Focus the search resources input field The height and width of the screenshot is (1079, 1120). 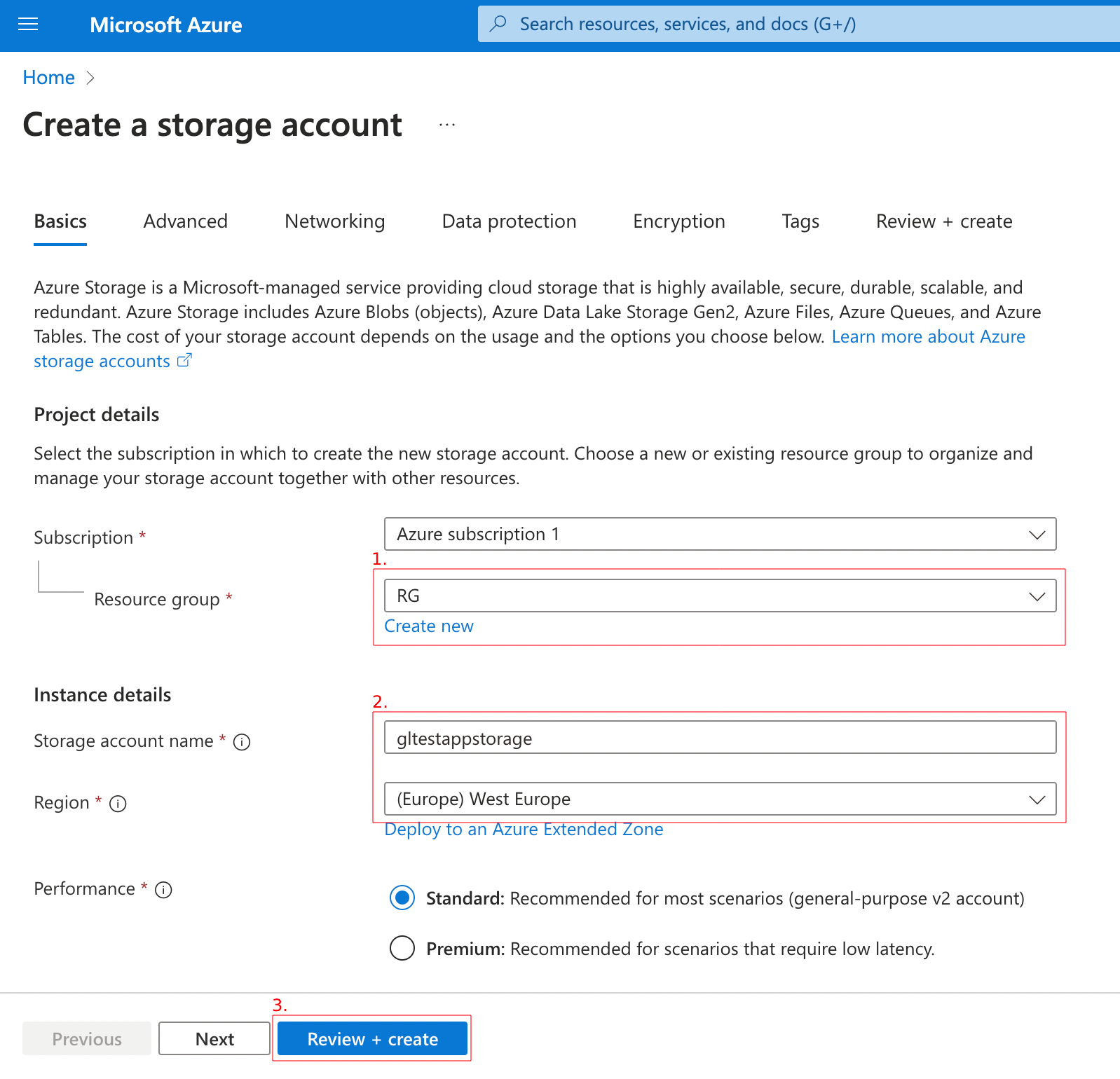(799, 24)
